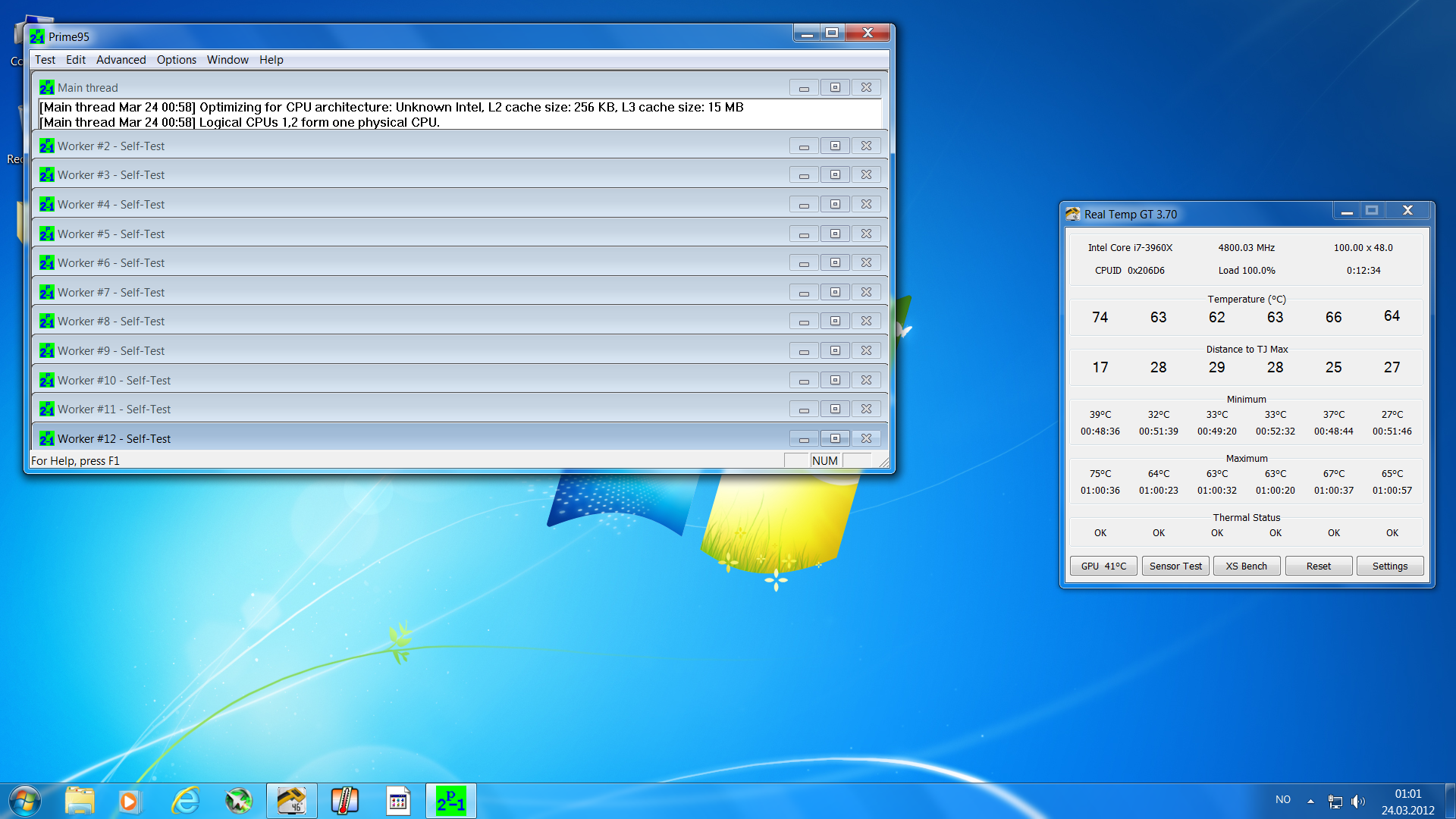Click the 75°C maximum temperature value
Screen dimensions: 1456x819
(1100, 473)
